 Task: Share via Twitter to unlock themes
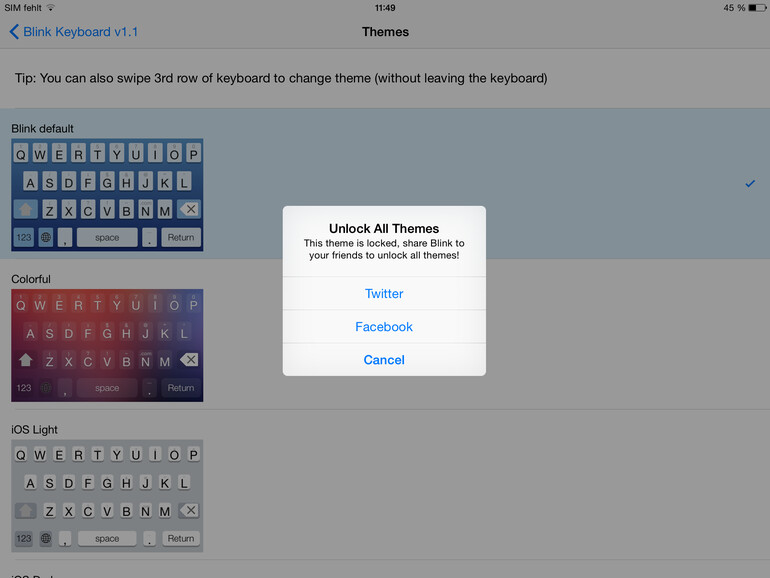coord(384,293)
